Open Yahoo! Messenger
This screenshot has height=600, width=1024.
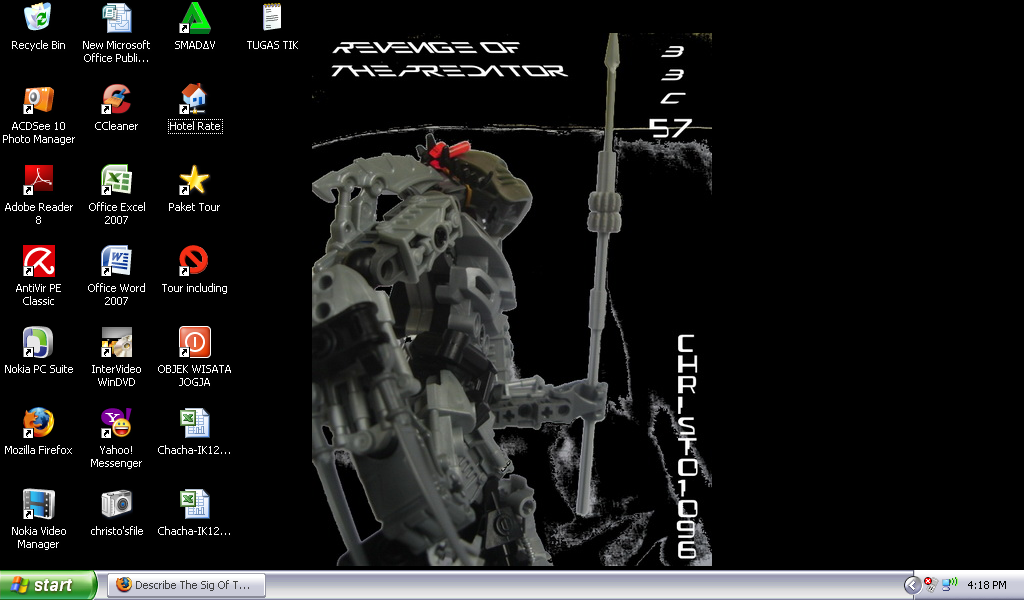pyautogui.click(x=116, y=424)
